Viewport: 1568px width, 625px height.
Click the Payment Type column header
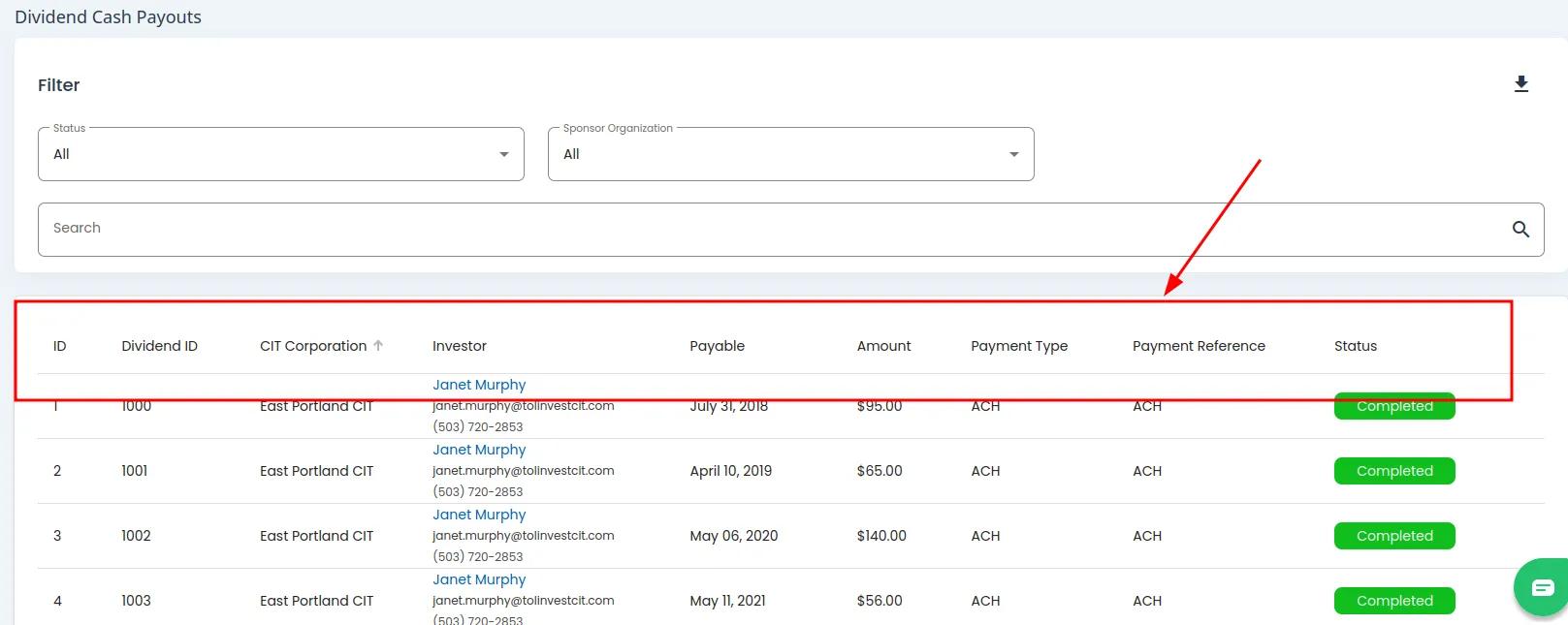(x=1018, y=346)
